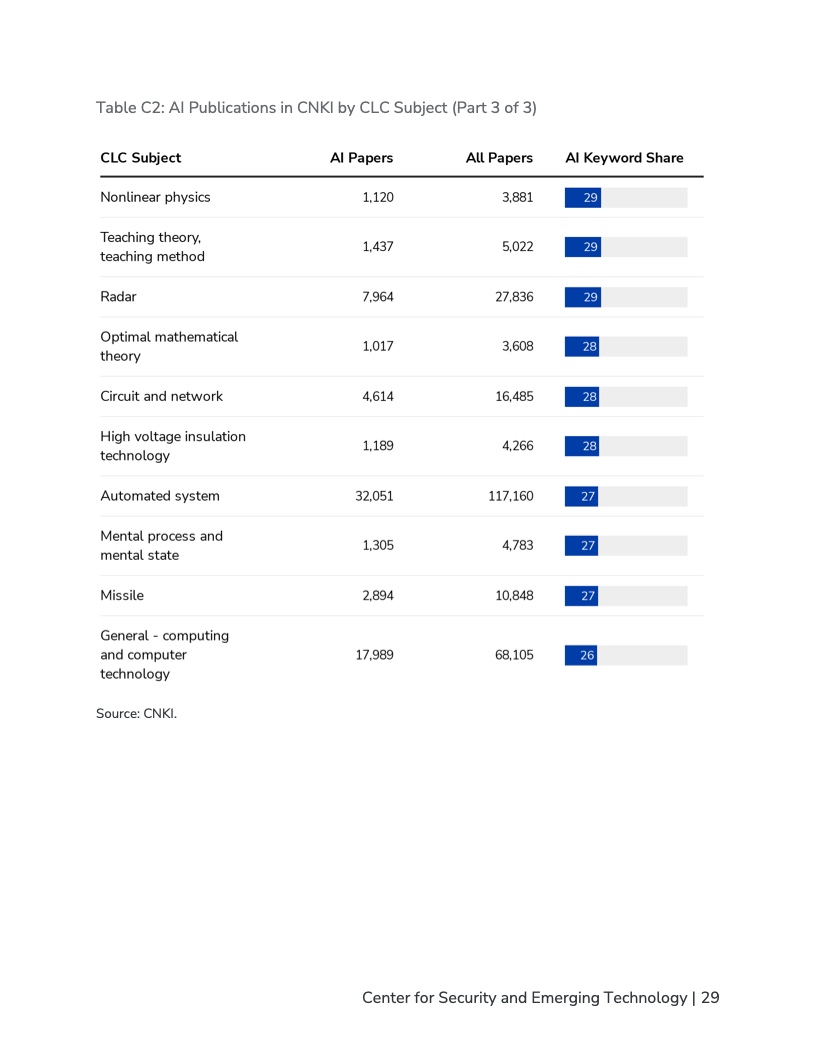Viewport: 816px width, 1056px height.
Task: Click the 32,051 AI papers value
Action: click(374, 496)
